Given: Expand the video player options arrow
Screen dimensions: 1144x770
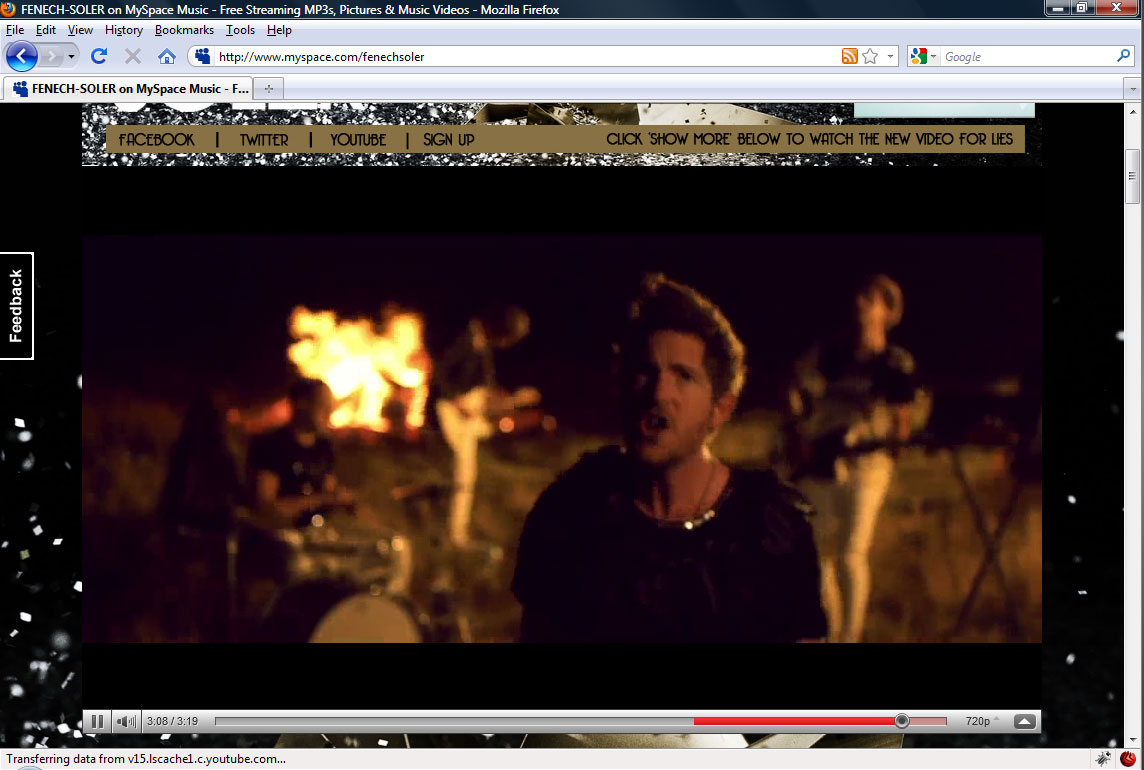Looking at the screenshot, I should (1024, 721).
